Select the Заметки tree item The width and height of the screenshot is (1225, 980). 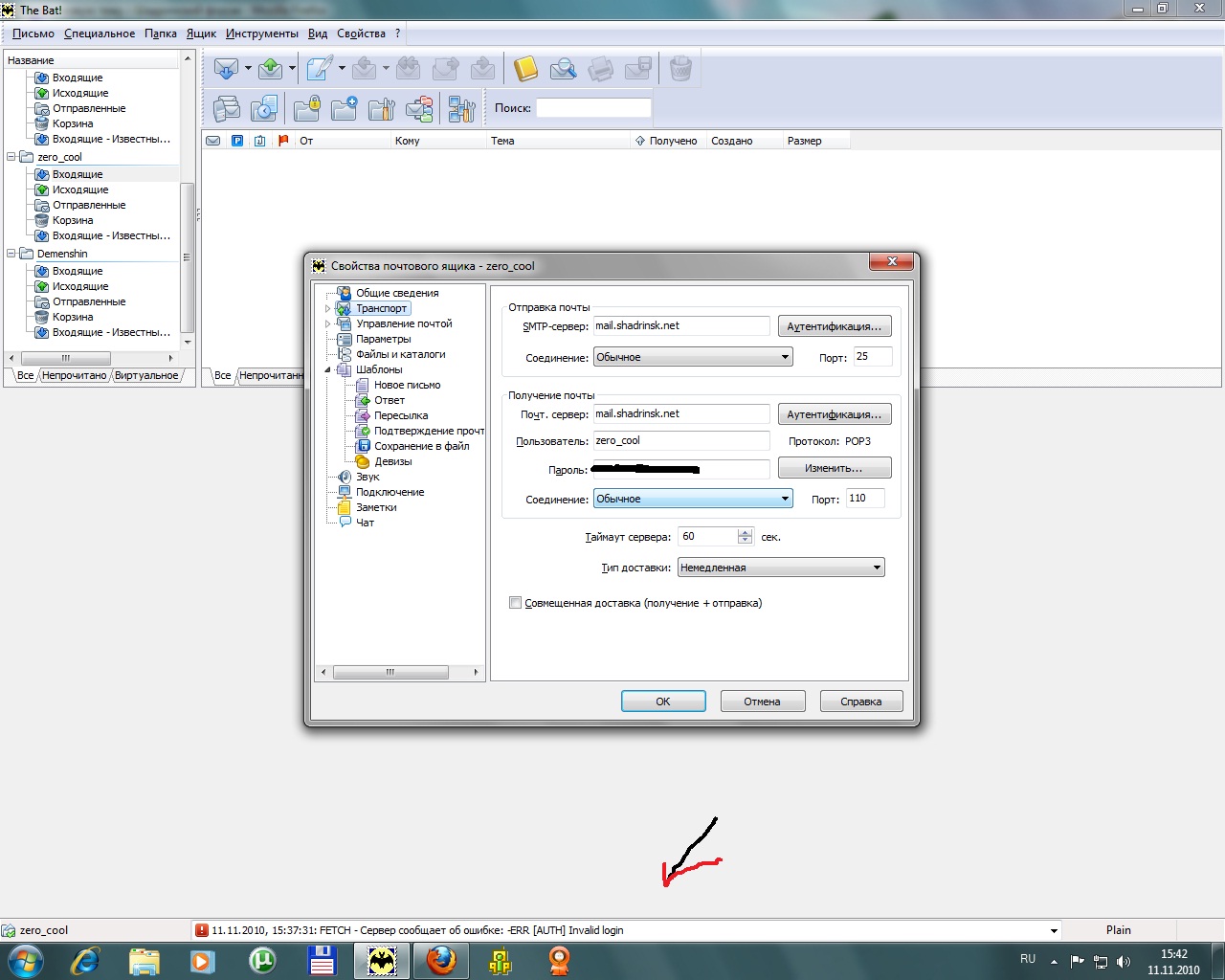pyautogui.click(x=376, y=507)
